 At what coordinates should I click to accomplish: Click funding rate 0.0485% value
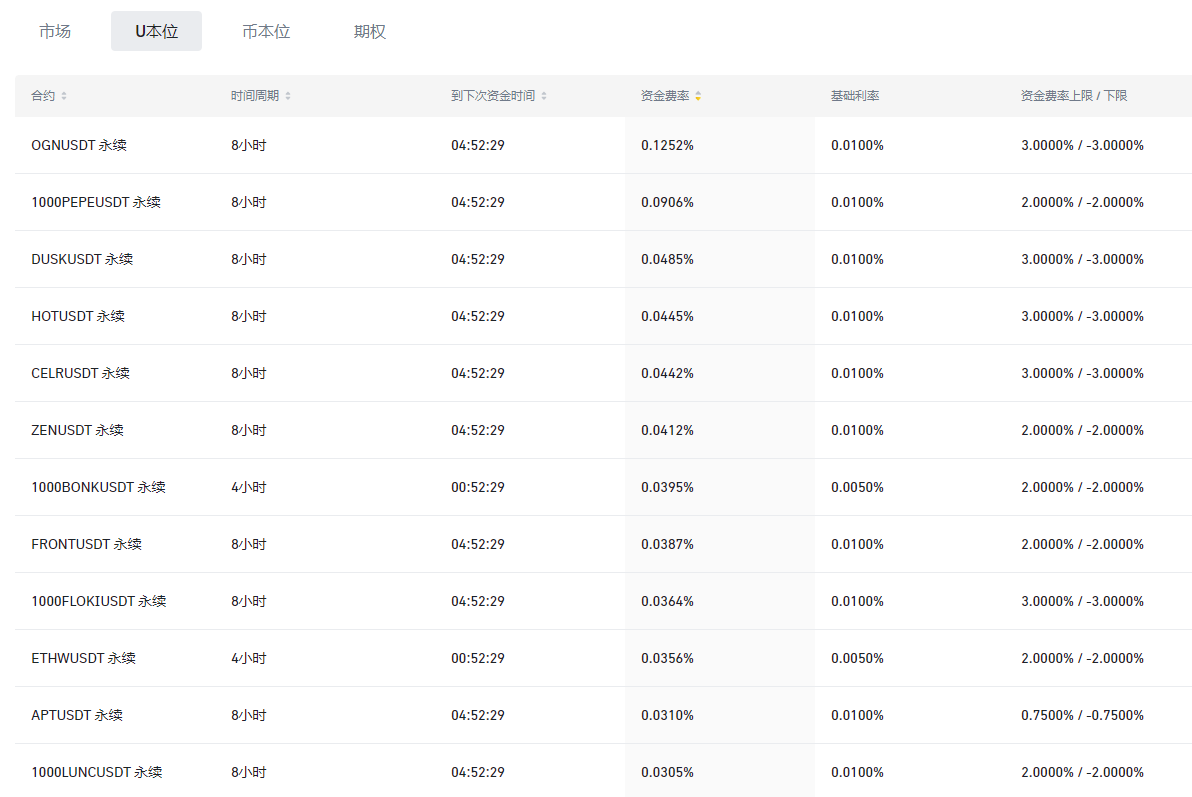tap(667, 259)
